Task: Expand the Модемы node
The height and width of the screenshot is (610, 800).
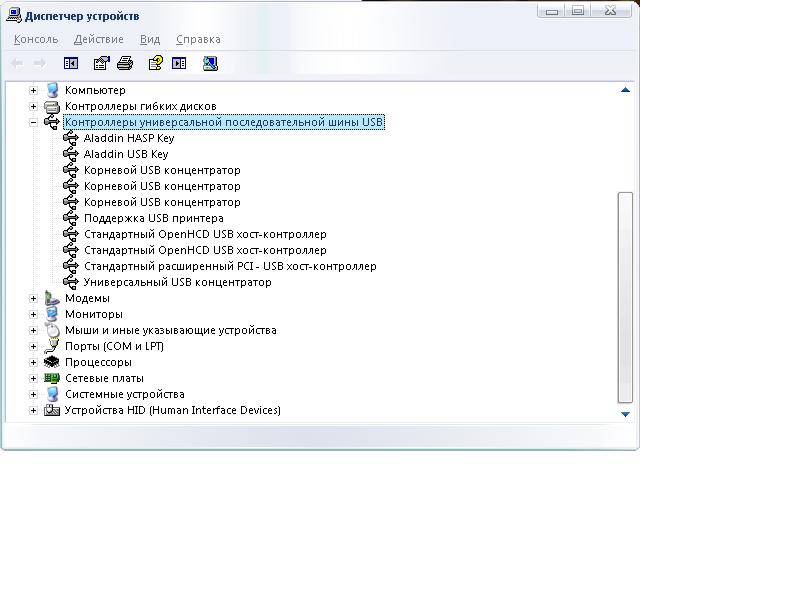Action: (x=33, y=298)
